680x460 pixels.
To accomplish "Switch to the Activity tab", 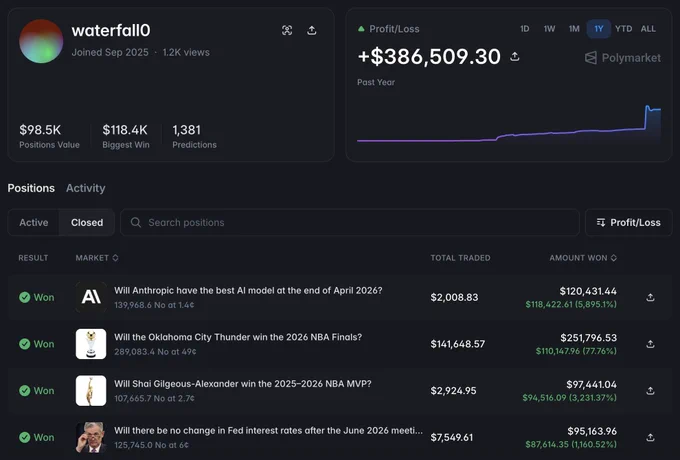I will (x=85, y=188).
